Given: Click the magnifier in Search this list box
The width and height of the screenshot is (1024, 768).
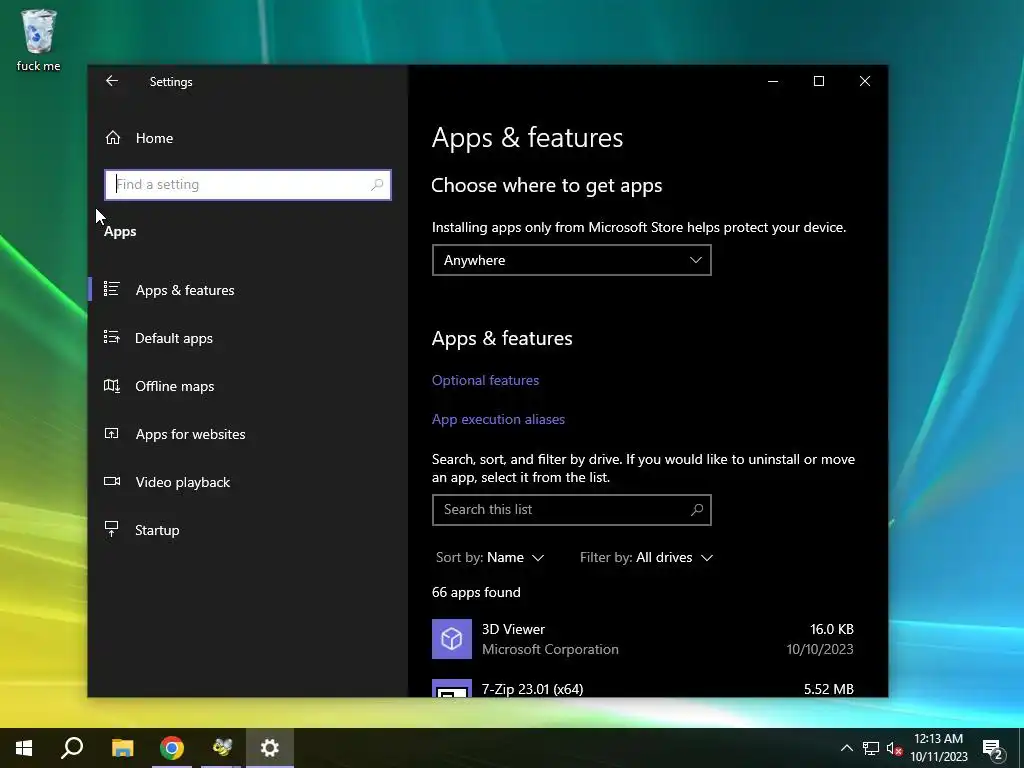Looking at the screenshot, I should [x=697, y=509].
